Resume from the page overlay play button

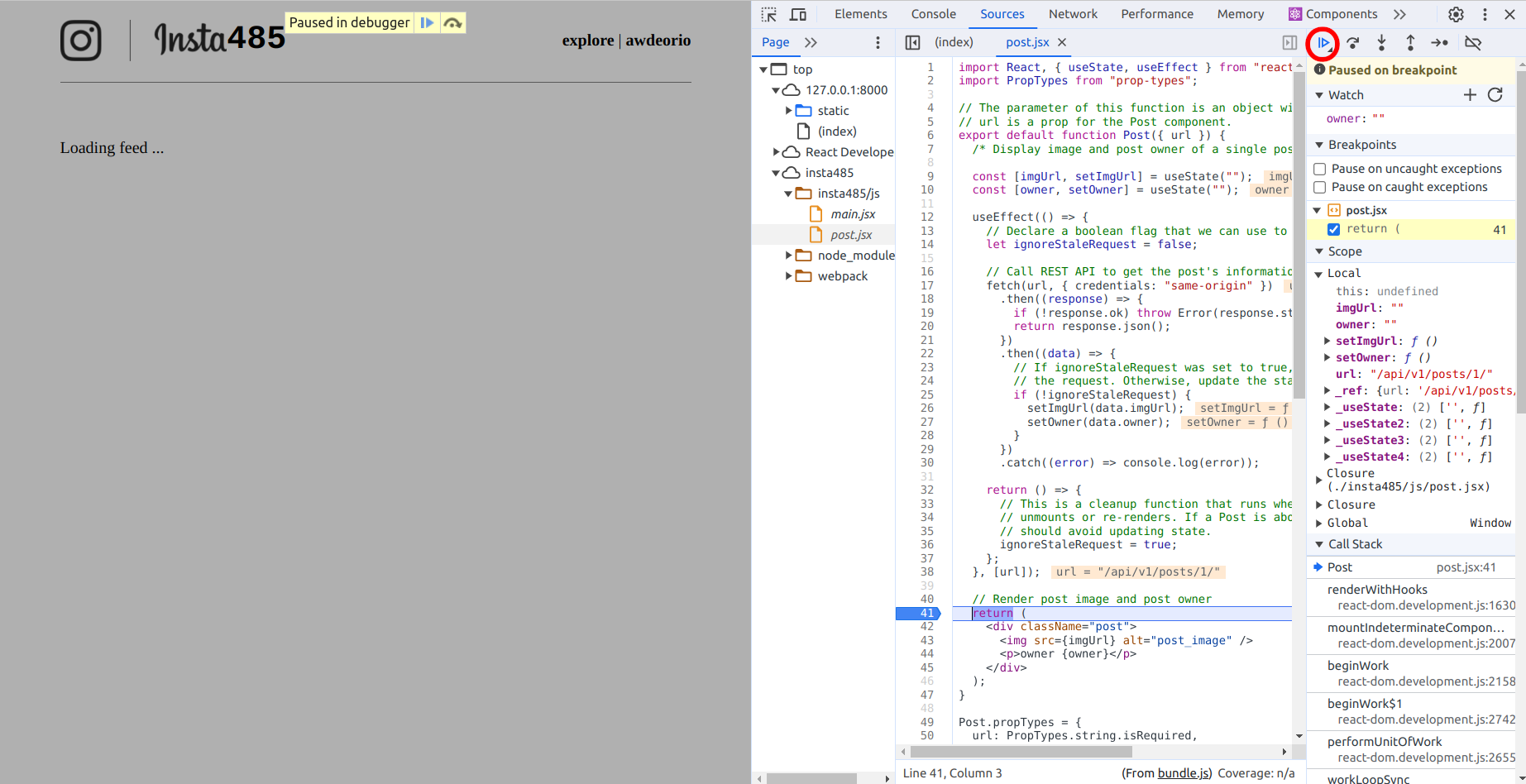[427, 22]
